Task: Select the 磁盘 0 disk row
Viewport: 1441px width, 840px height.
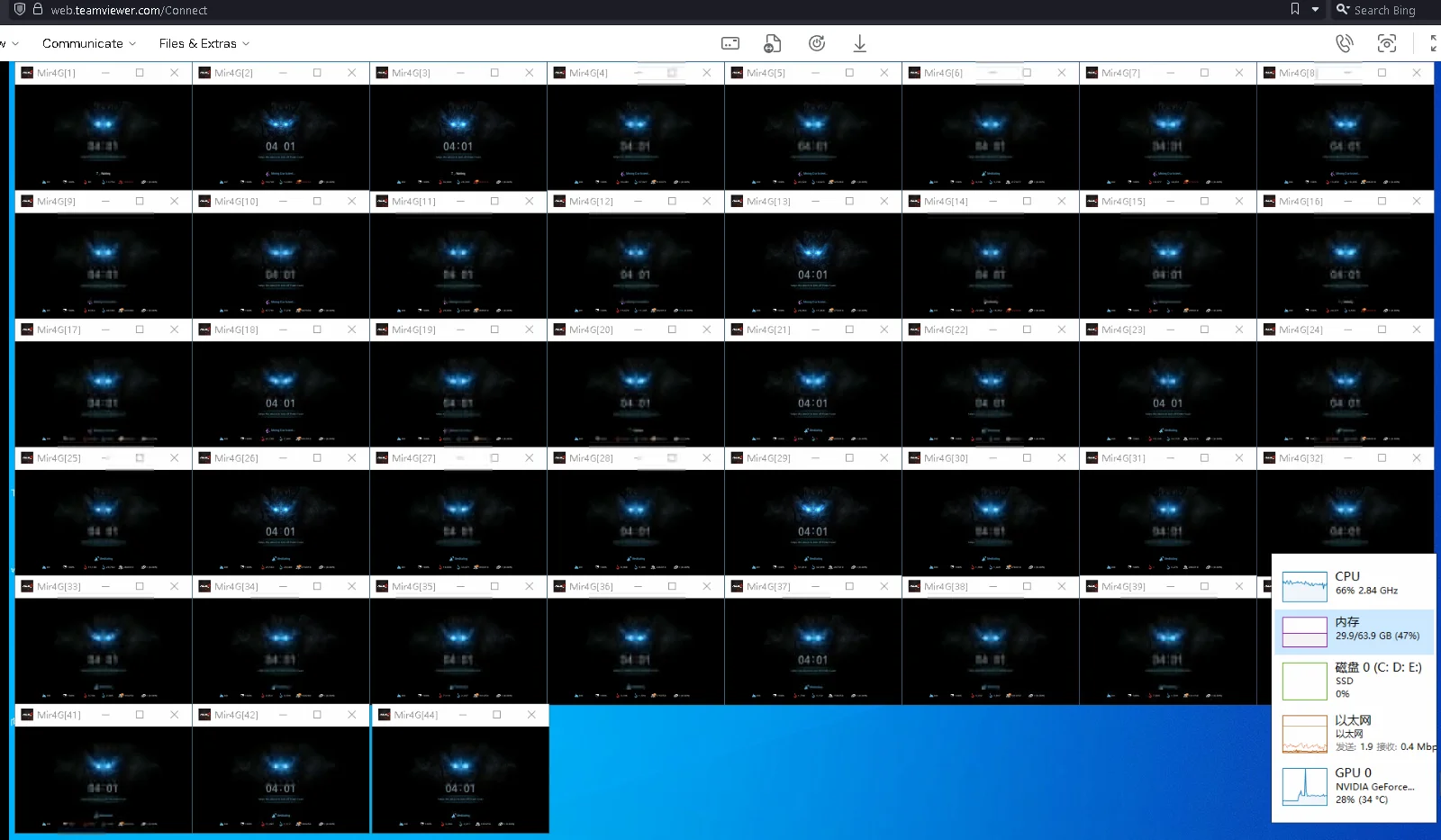Action: tap(1354, 681)
